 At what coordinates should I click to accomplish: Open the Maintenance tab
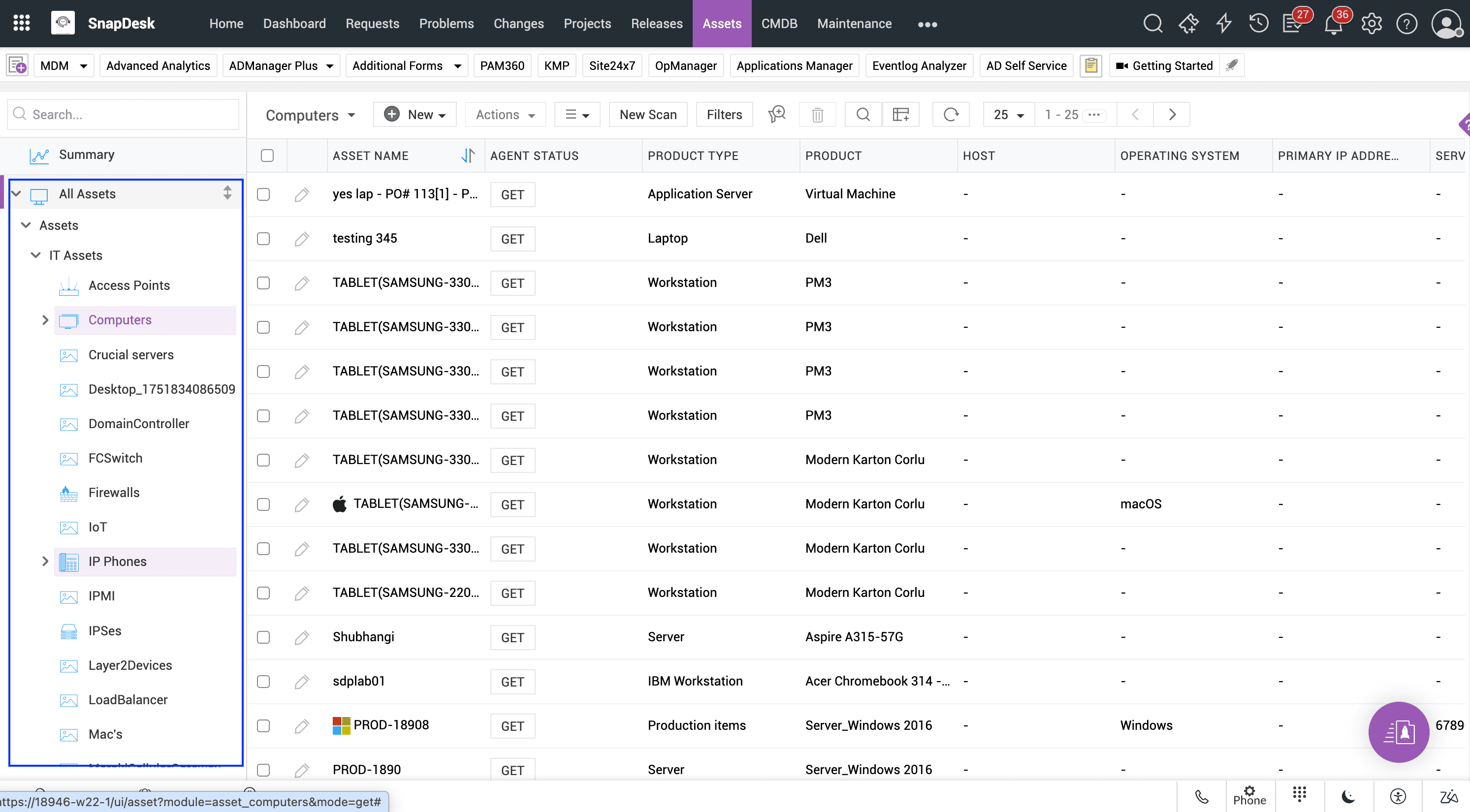(854, 24)
